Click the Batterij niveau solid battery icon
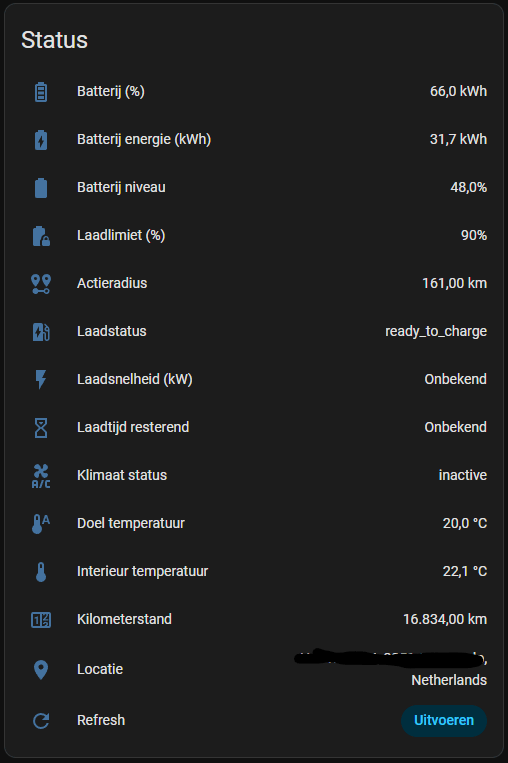The height and width of the screenshot is (763, 508). (x=41, y=188)
